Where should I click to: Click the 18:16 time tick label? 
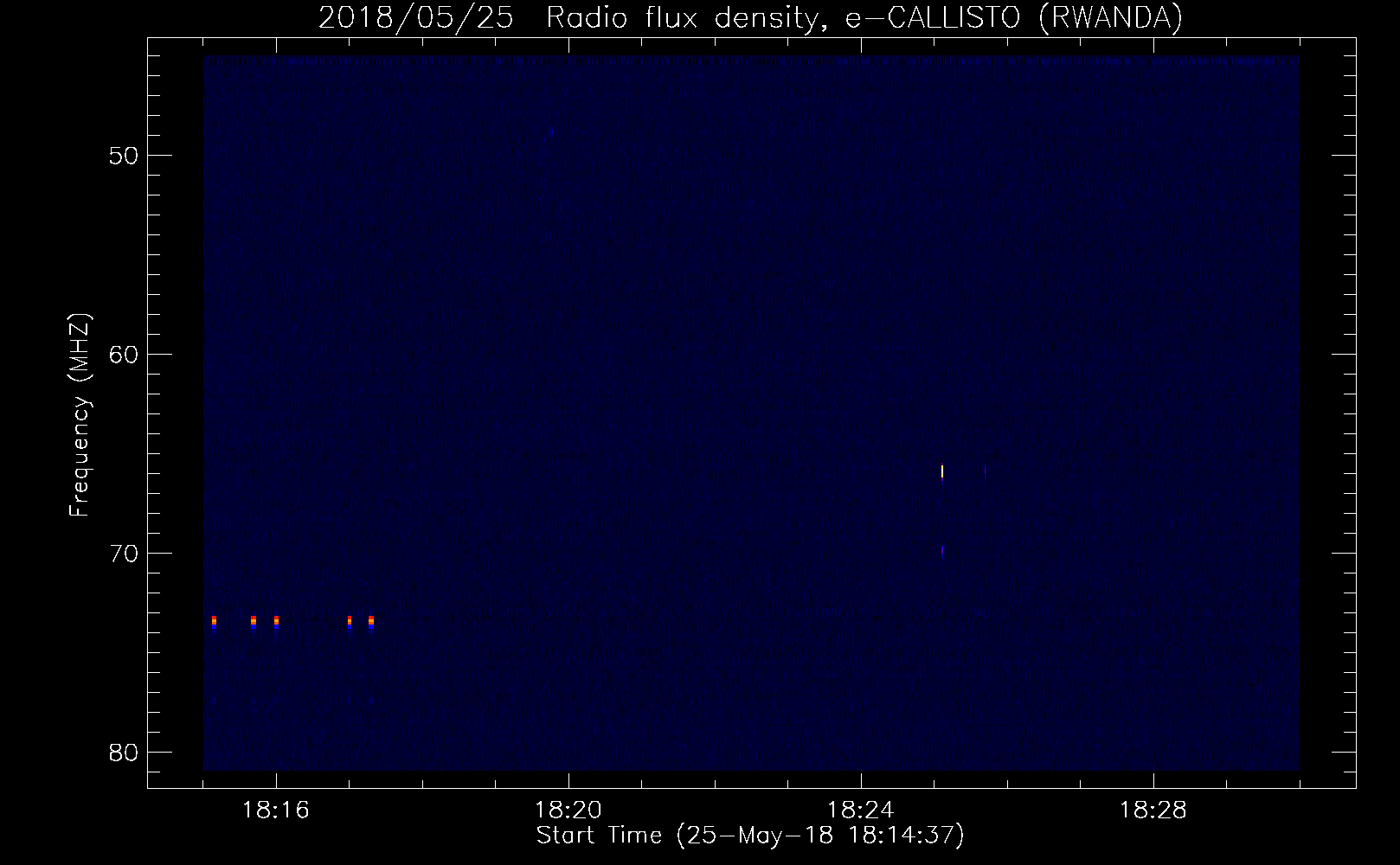[276, 811]
